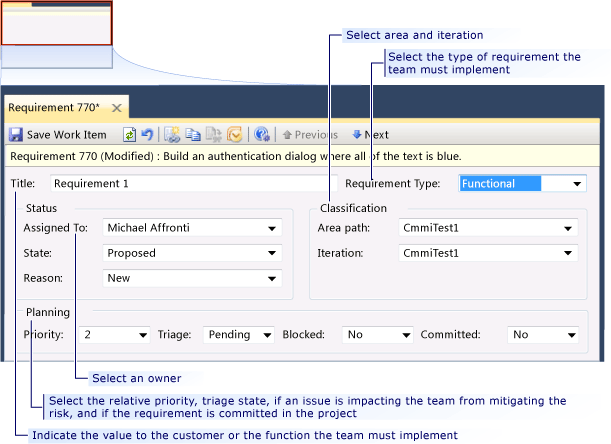Click the Copy work item icon
611x444 pixels.
coord(192,135)
